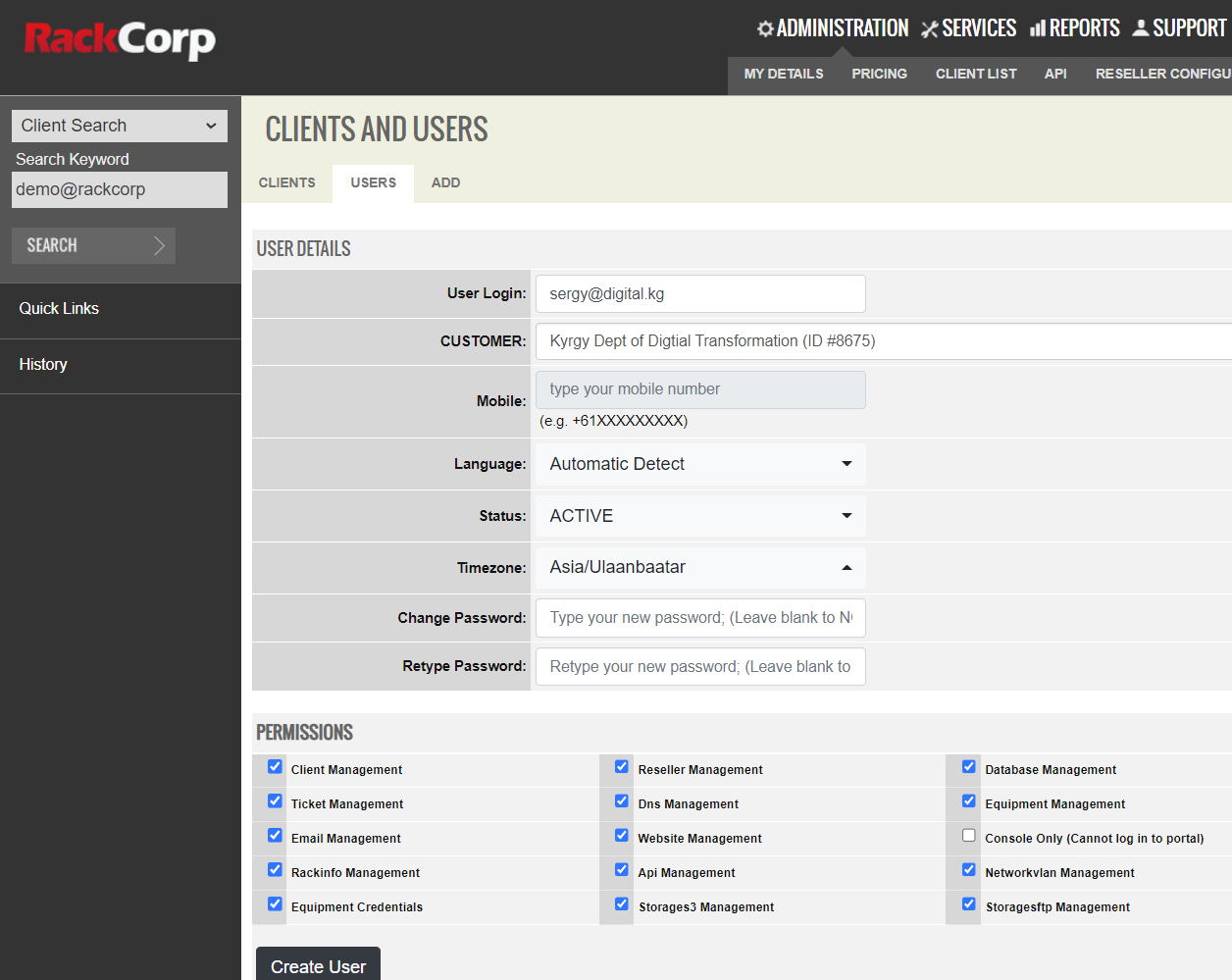
Task: Toggle Client Management permission checkbox
Action: pos(275,767)
